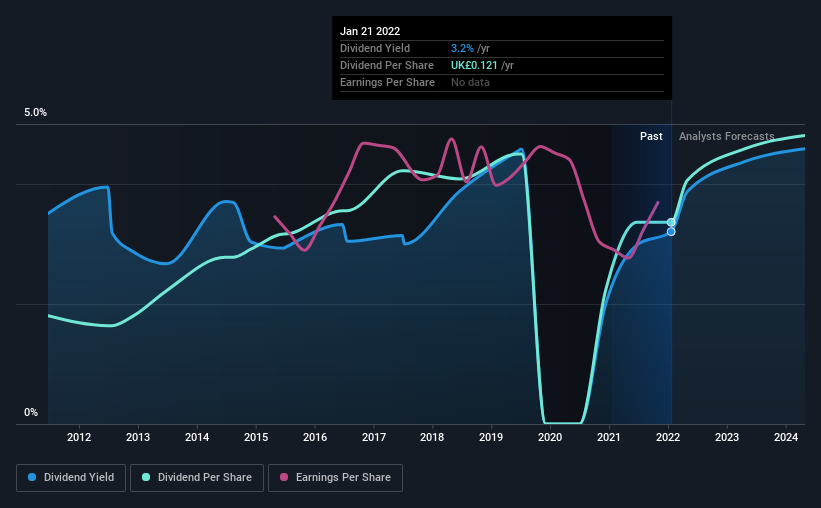Image resolution: width=821 pixels, height=508 pixels.
Task: Click the Jan 21 2022 tooltip date
Action: click(x=370, y=31)
